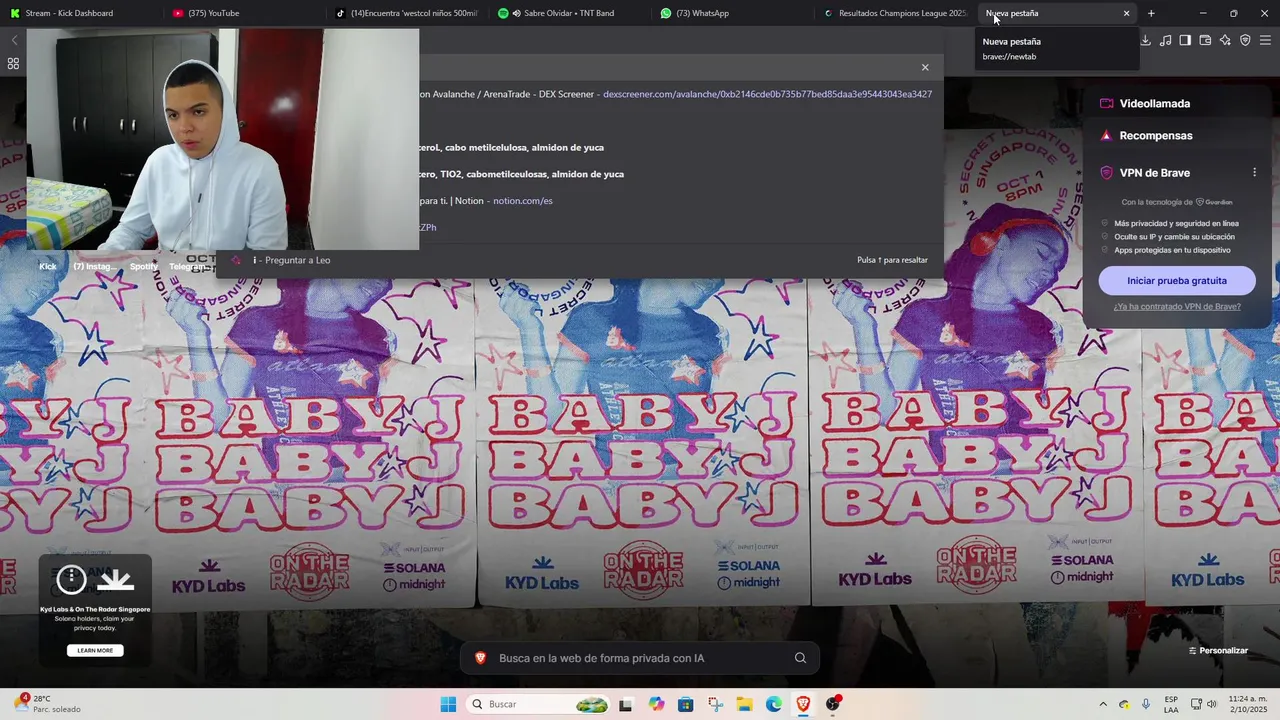Click the web search field 'Busca en la web'

[640, 658]
